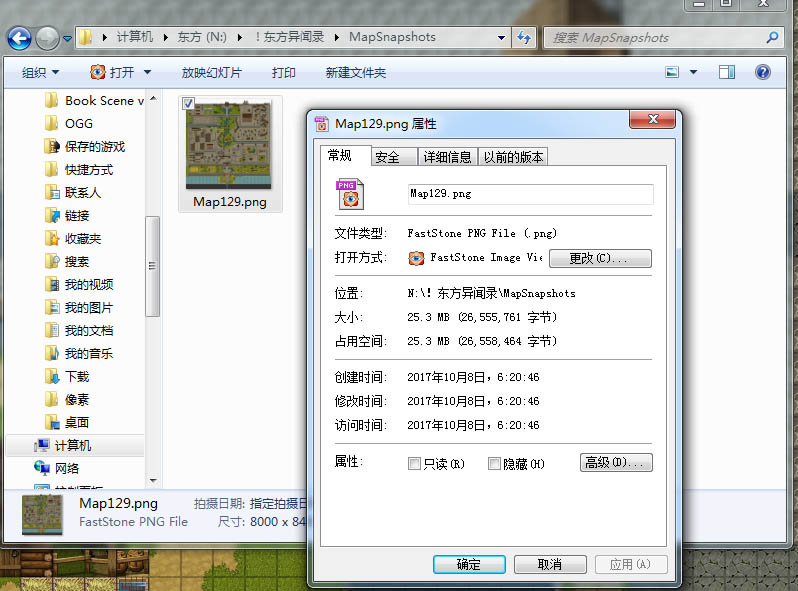Click 打印 in the toolbar
The image size is (798, 591).
(x=283, y=73)
